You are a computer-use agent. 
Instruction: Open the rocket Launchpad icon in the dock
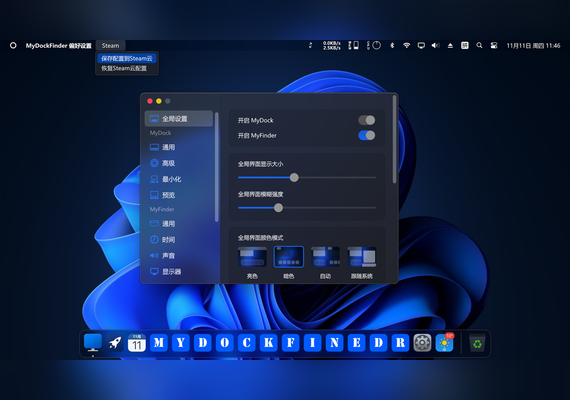pyautogui.click(x=115, y=343)
